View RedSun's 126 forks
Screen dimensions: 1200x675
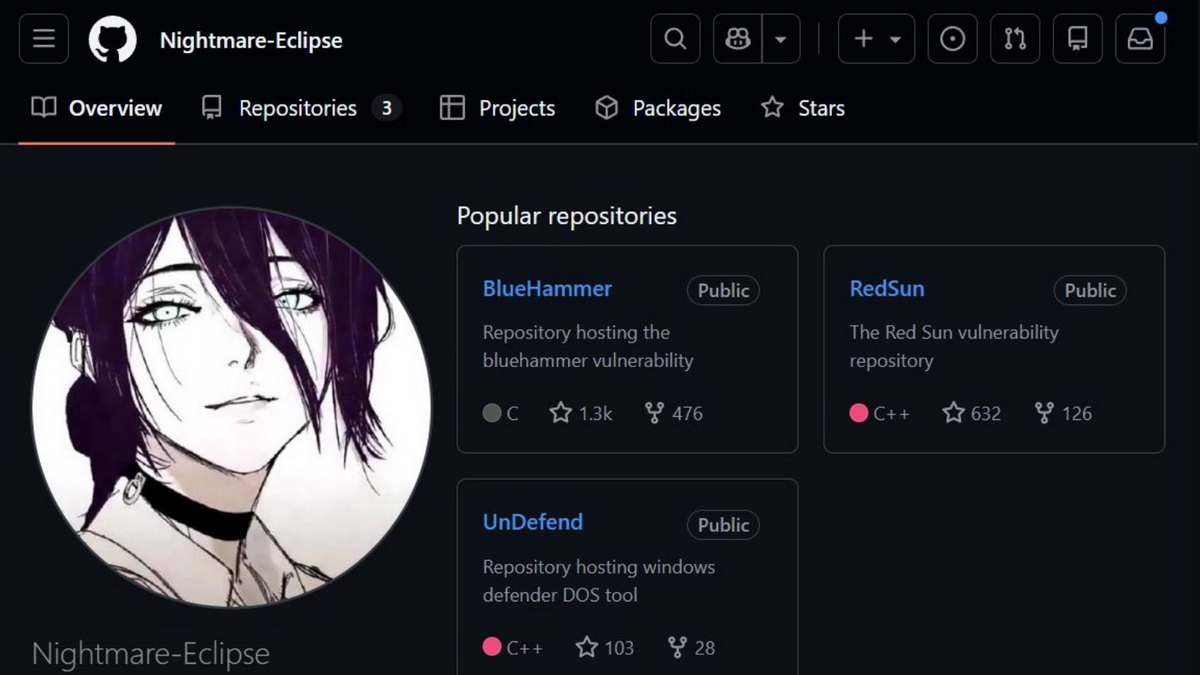(1063, 413)
